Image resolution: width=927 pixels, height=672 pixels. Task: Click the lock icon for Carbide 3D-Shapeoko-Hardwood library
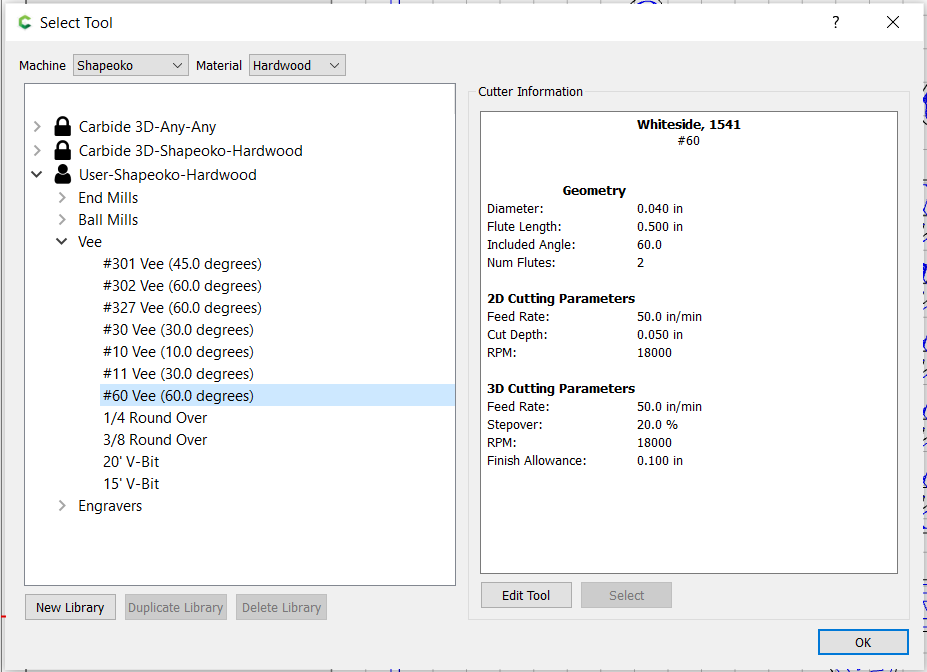tap(62, 151)
